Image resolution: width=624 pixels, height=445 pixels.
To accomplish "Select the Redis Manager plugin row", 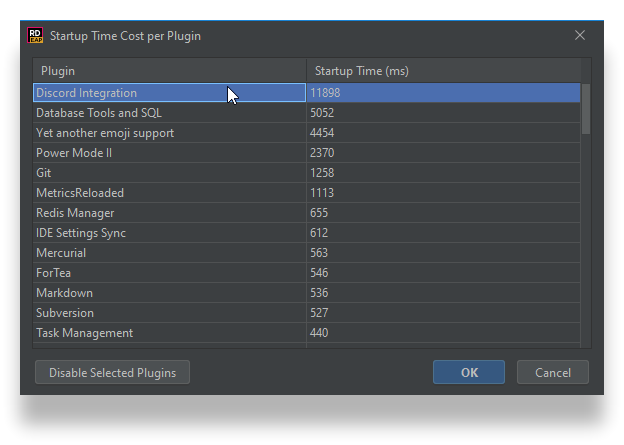I will click(x=307, y=213).
